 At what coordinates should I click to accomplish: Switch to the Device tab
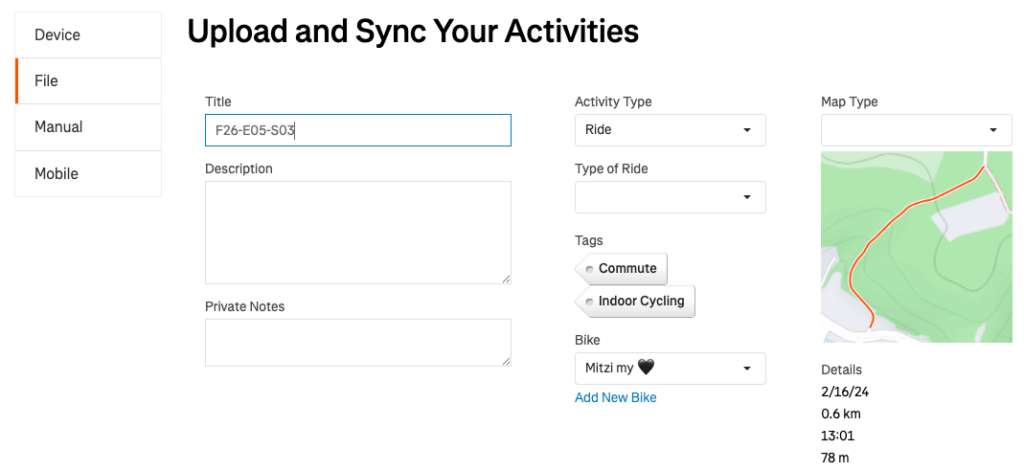click(x=88, y=35)
